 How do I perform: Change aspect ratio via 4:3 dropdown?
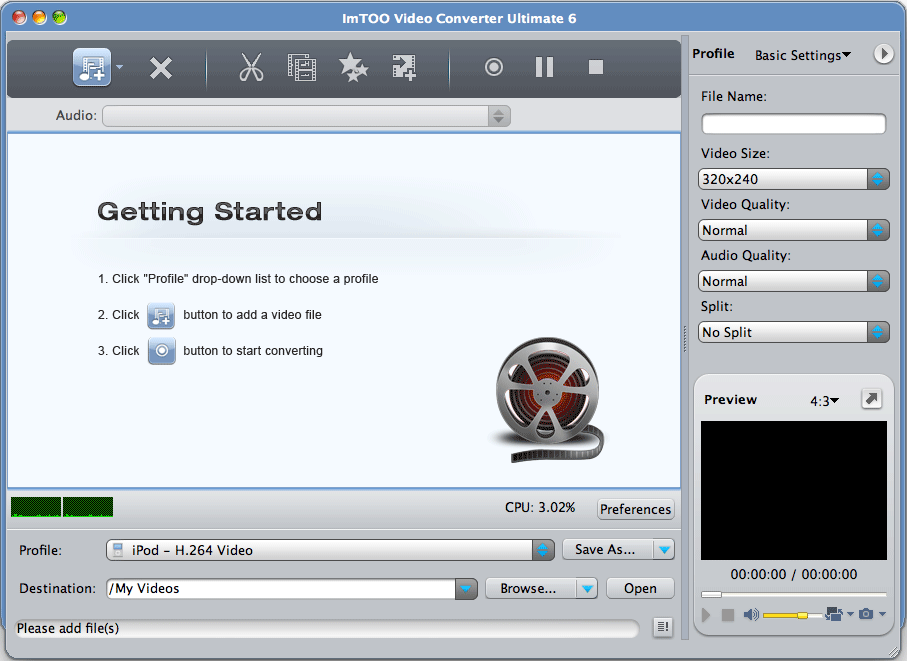point(823,400)
